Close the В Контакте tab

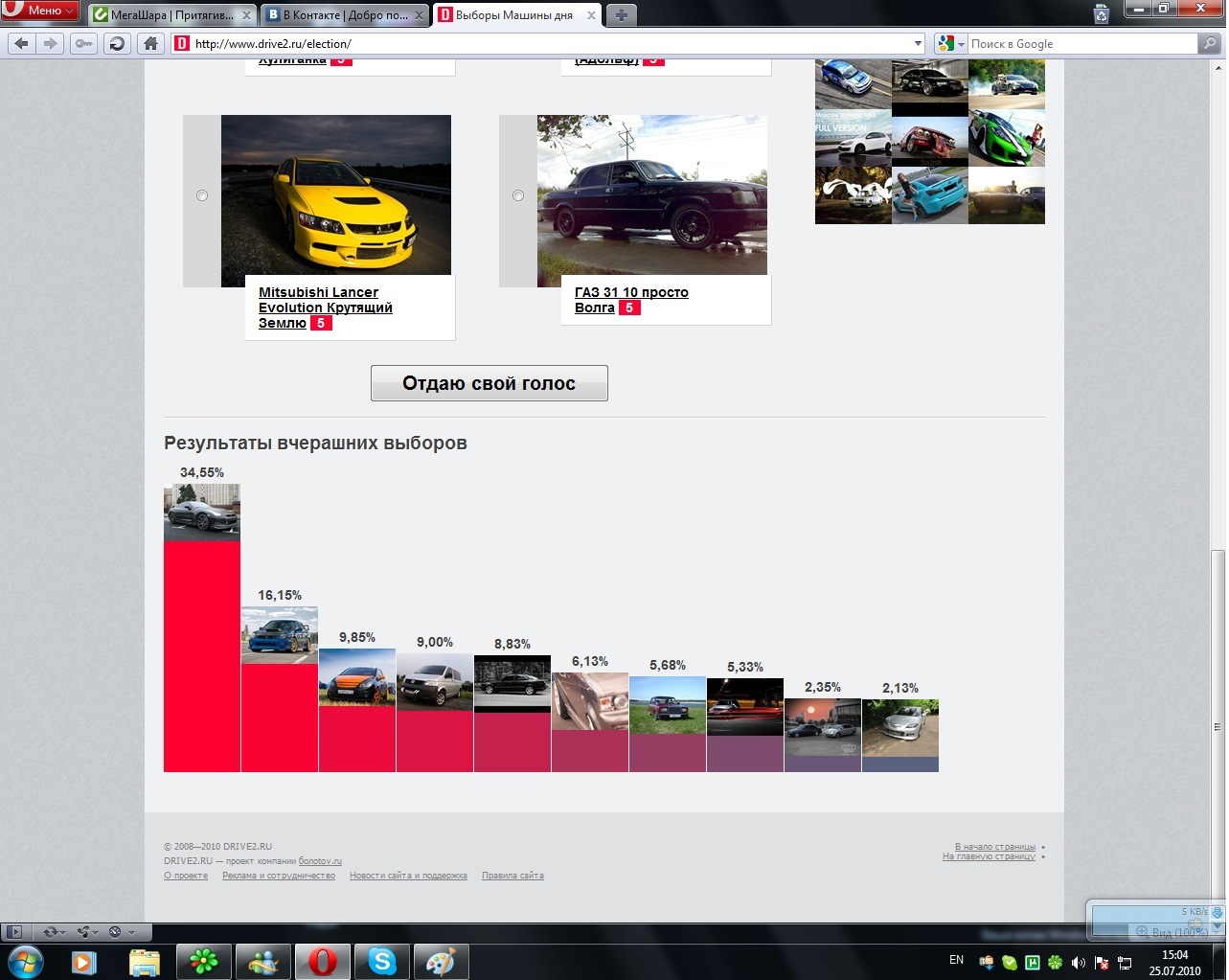pyautogui.click(x=421, y=15)
